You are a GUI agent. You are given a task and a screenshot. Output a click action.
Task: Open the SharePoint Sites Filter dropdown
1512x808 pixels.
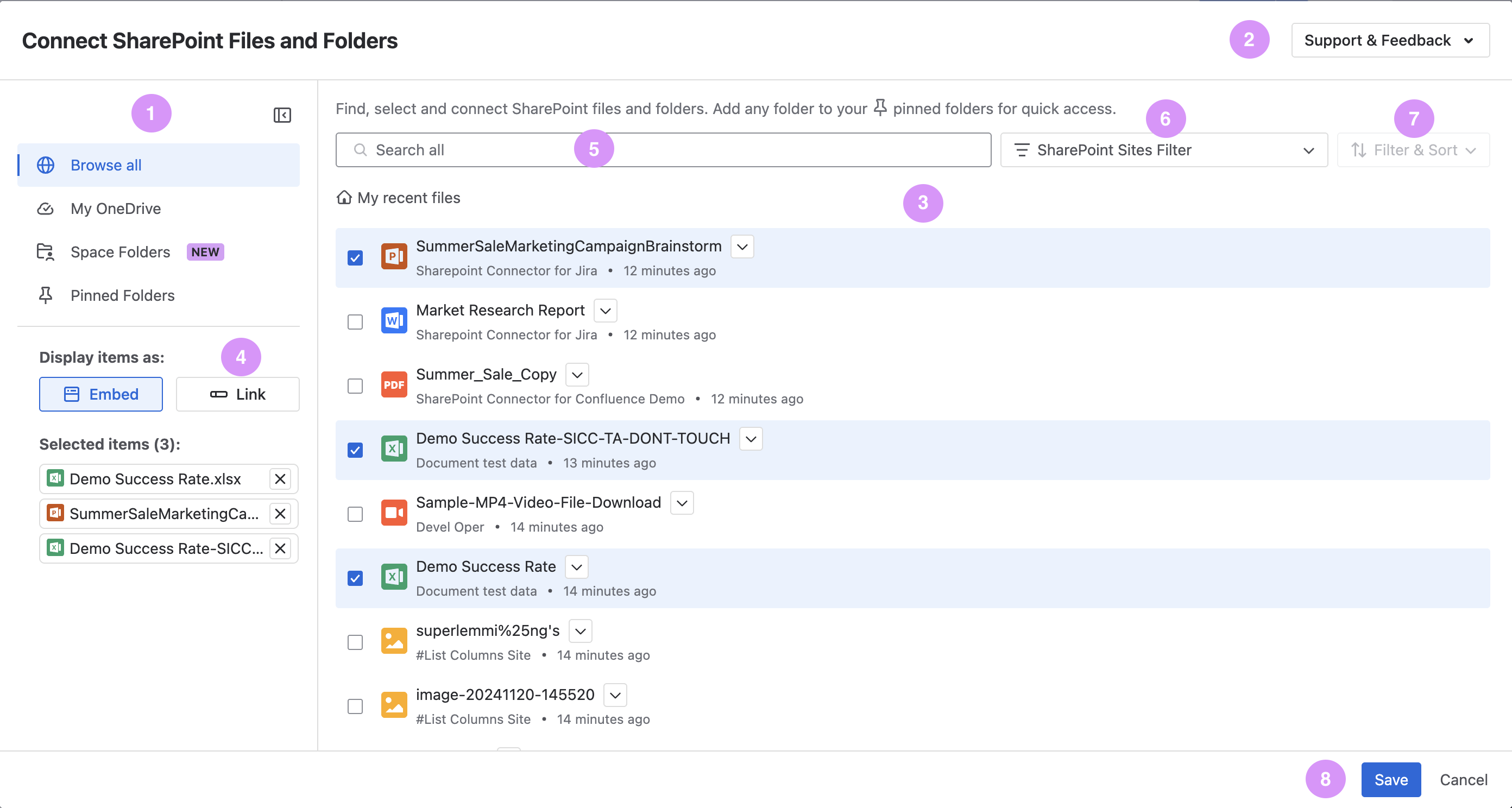(1163, 150)
